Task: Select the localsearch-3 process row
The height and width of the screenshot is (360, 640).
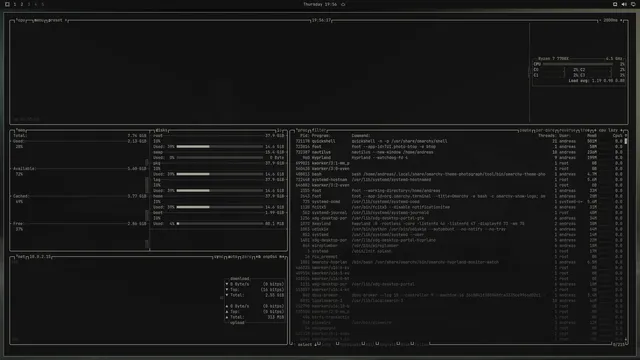Action: pos(459,301)
